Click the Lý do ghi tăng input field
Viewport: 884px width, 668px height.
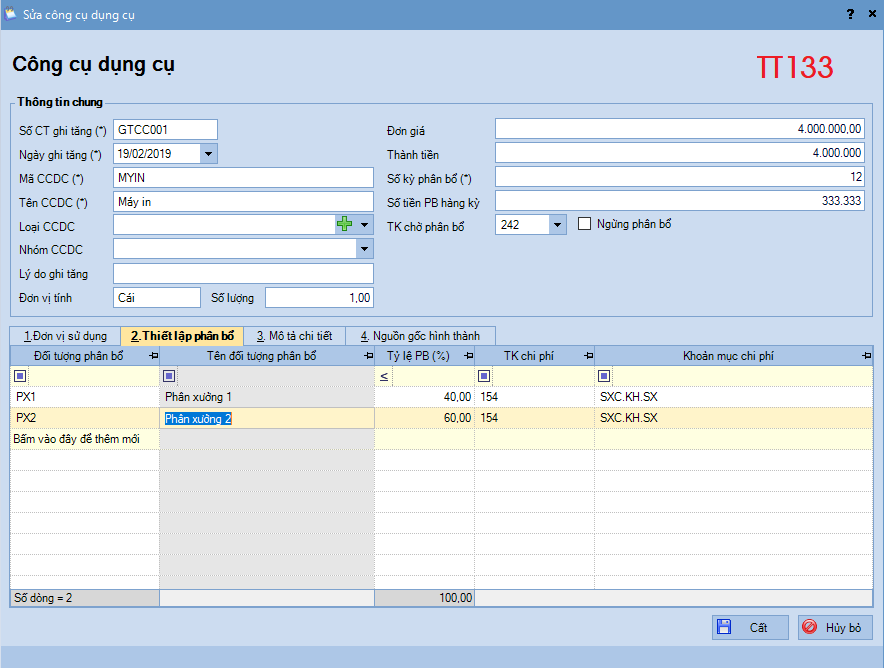[x=243, y=274]
